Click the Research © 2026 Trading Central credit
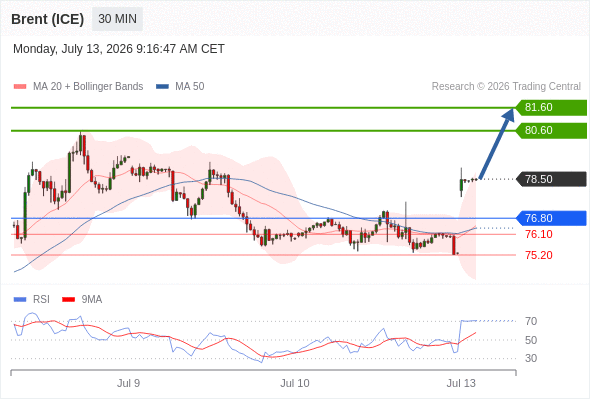 (x=506, y=87)
